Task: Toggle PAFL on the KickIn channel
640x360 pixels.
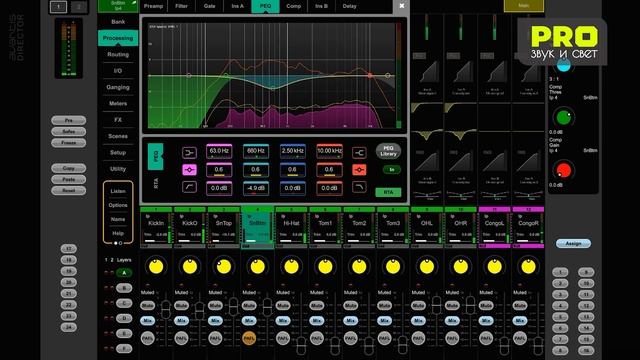Action: click(x=147, y=338)
